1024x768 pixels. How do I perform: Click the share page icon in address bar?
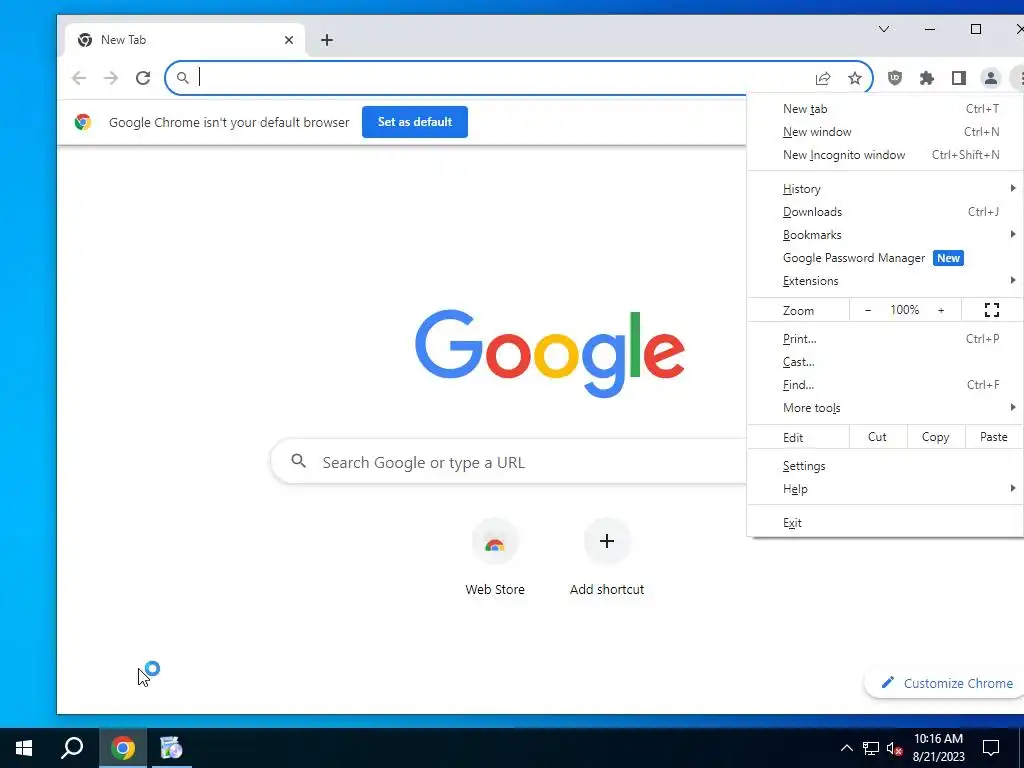coord(823,78)
